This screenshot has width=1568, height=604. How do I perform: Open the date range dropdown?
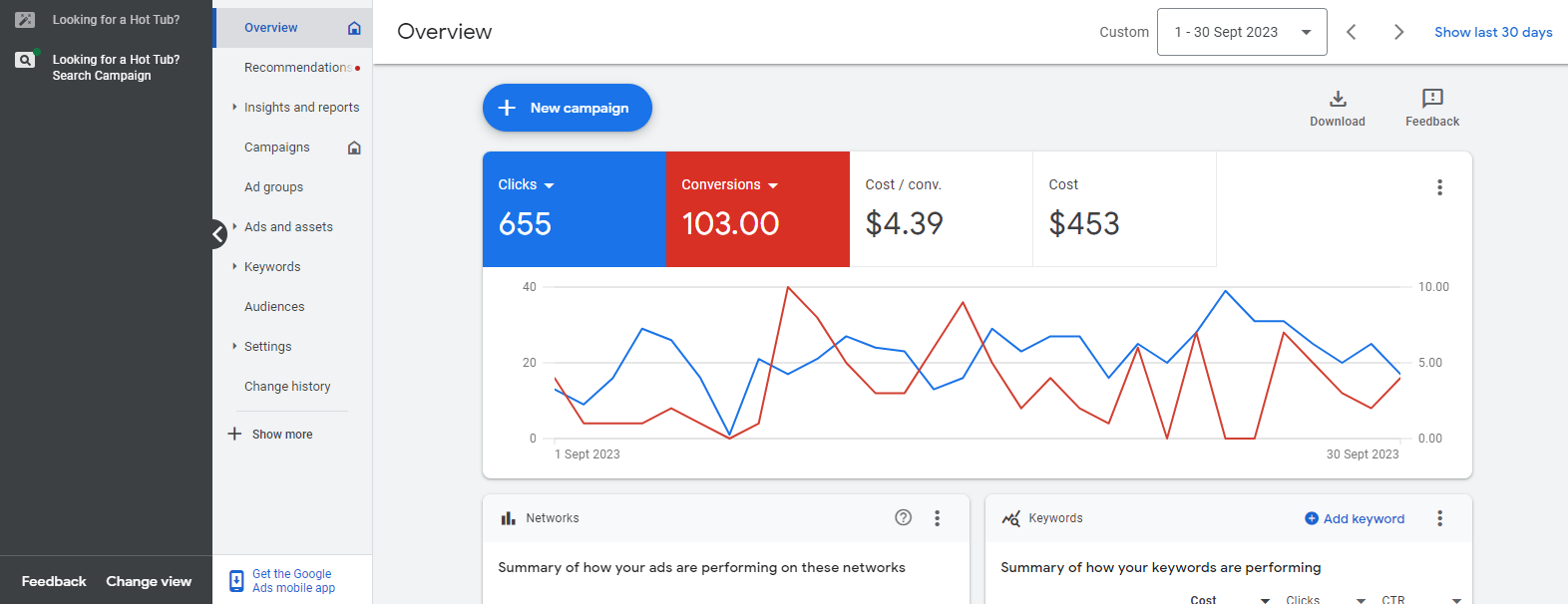(1242, 32)
